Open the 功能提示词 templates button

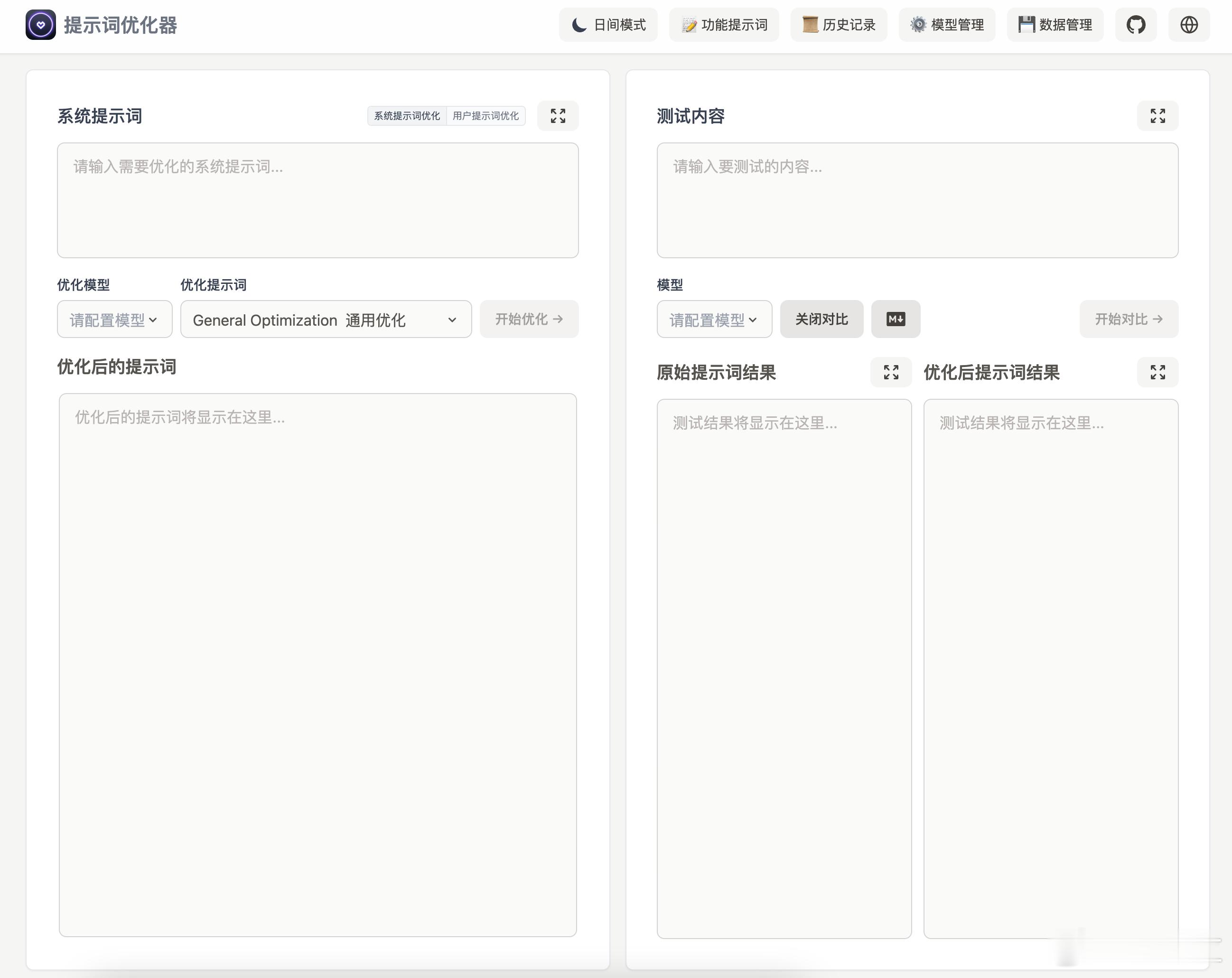click(x=723, y=25)
